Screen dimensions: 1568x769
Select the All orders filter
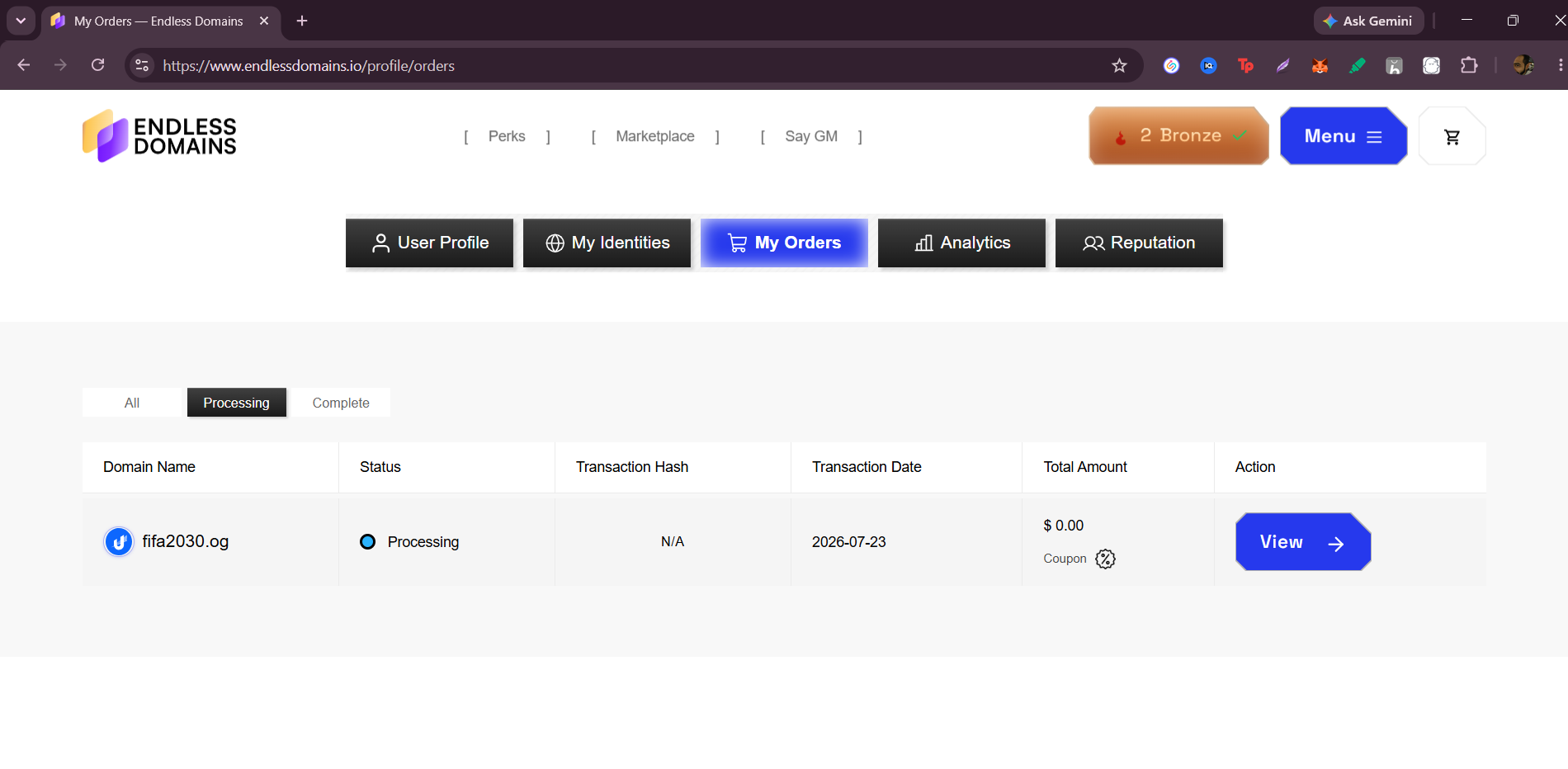pyautogui.click(x=132, y=403)
